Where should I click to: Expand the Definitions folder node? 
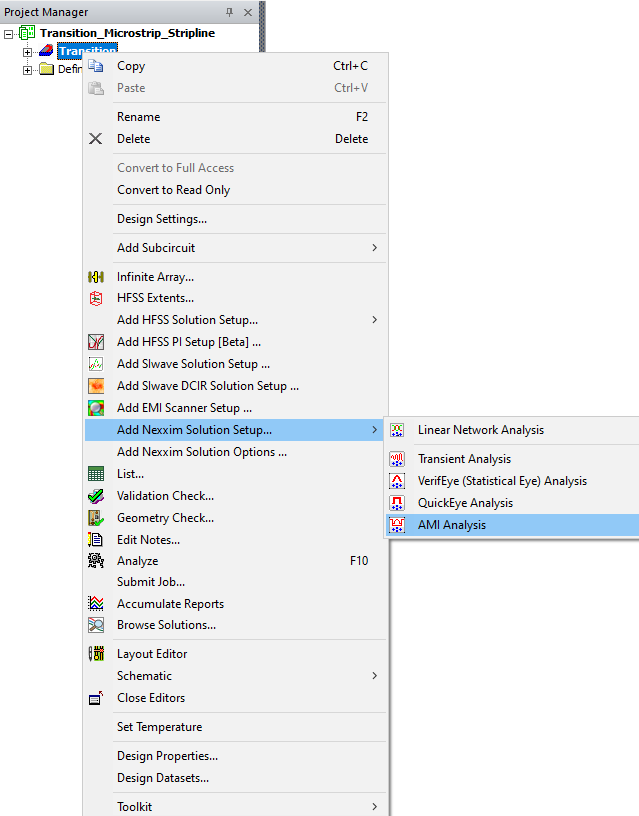coord(27,70)
